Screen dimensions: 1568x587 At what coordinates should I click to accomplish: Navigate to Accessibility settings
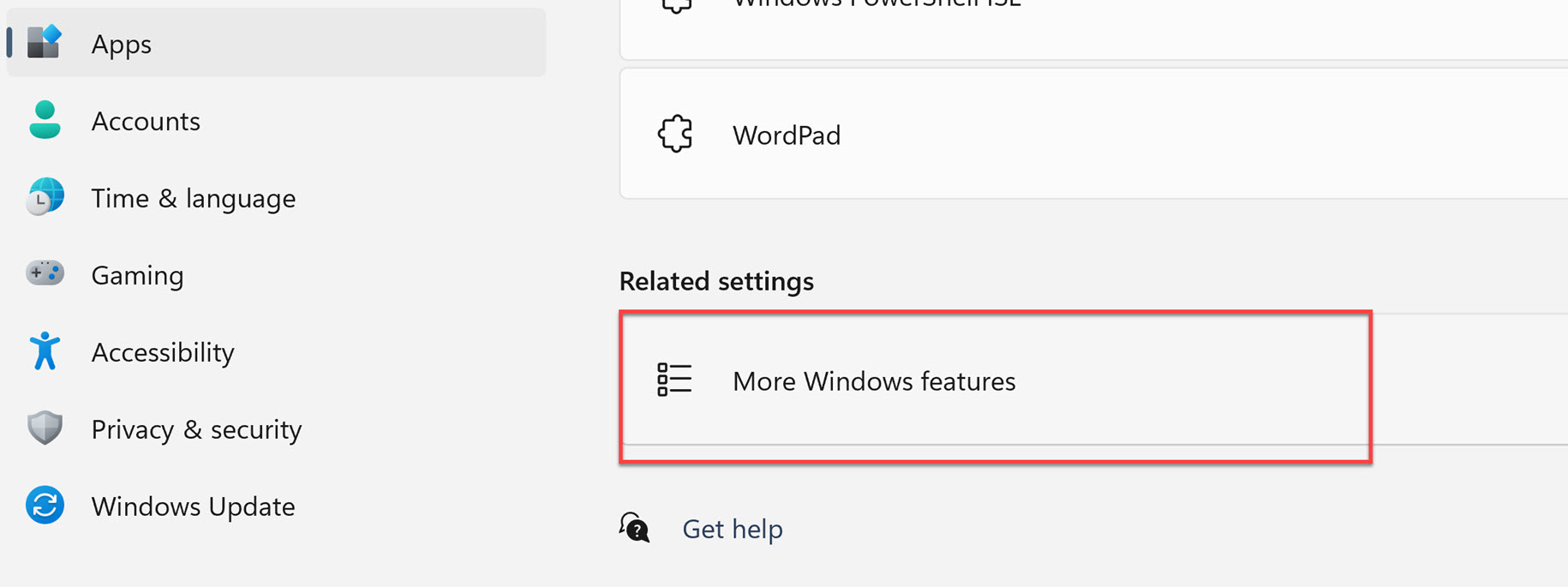(x=163, y=352)
